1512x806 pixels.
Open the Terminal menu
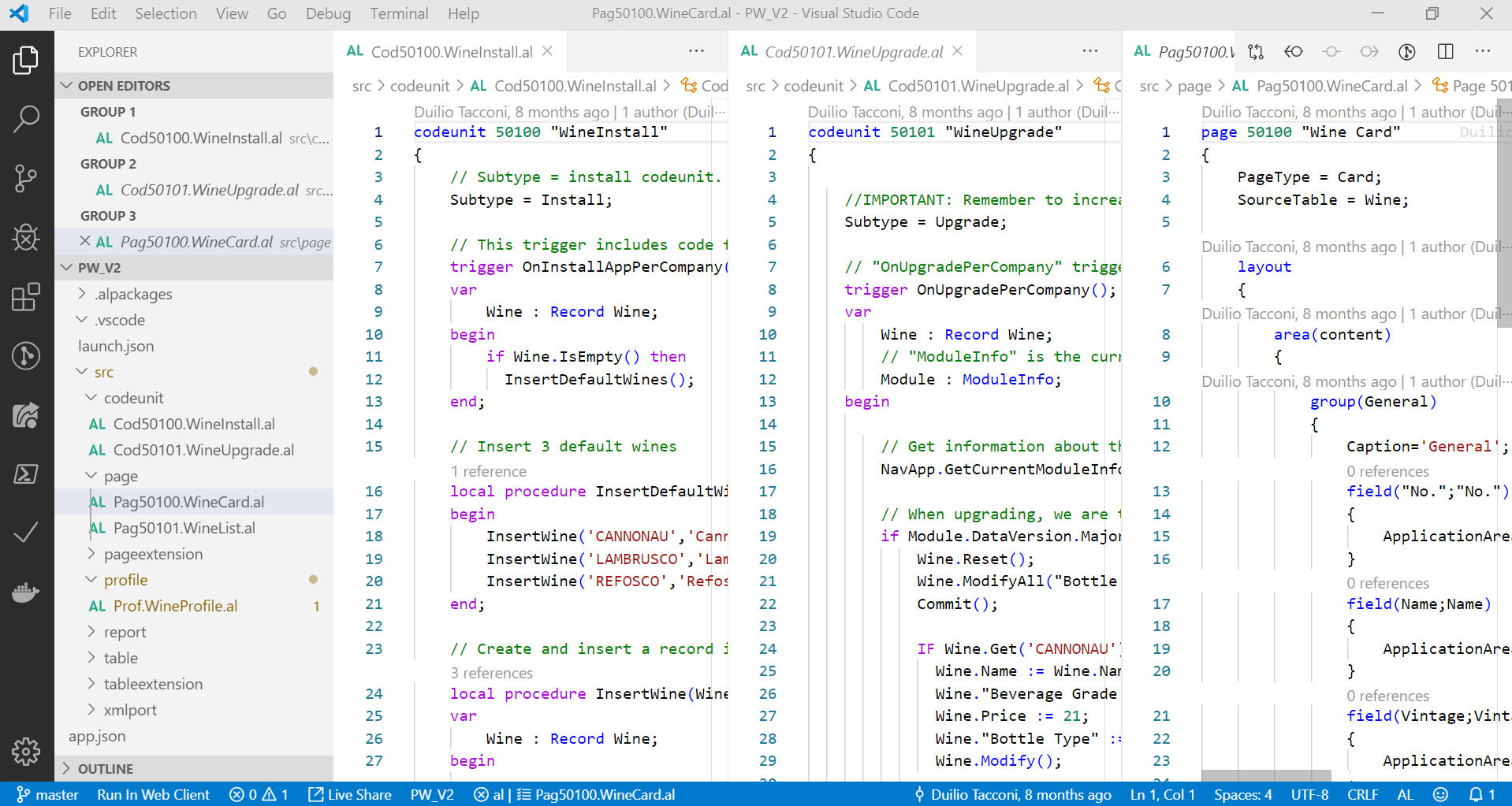coord(399,13)
